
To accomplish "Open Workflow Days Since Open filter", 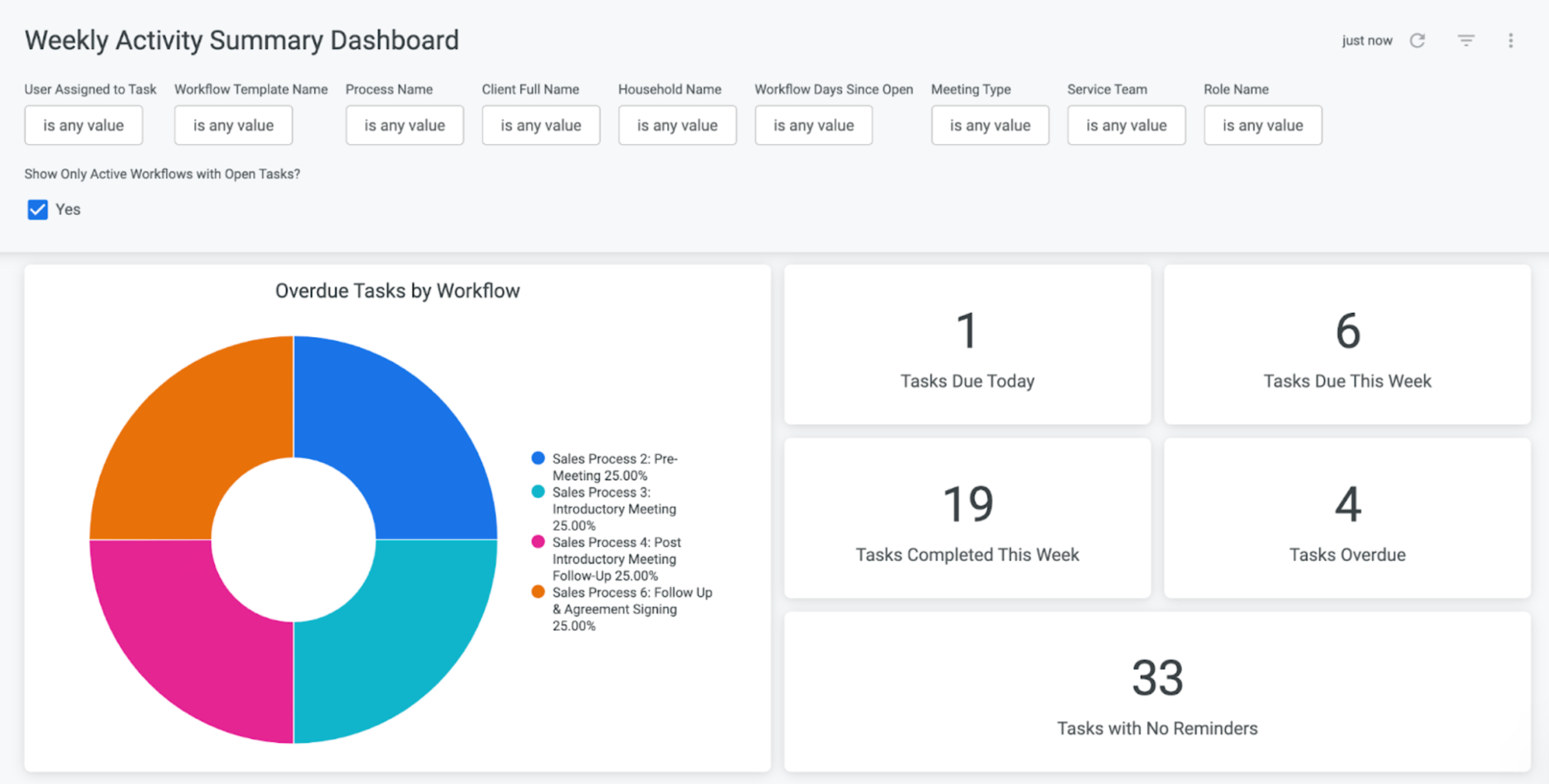I will click(x=813, y=125).
